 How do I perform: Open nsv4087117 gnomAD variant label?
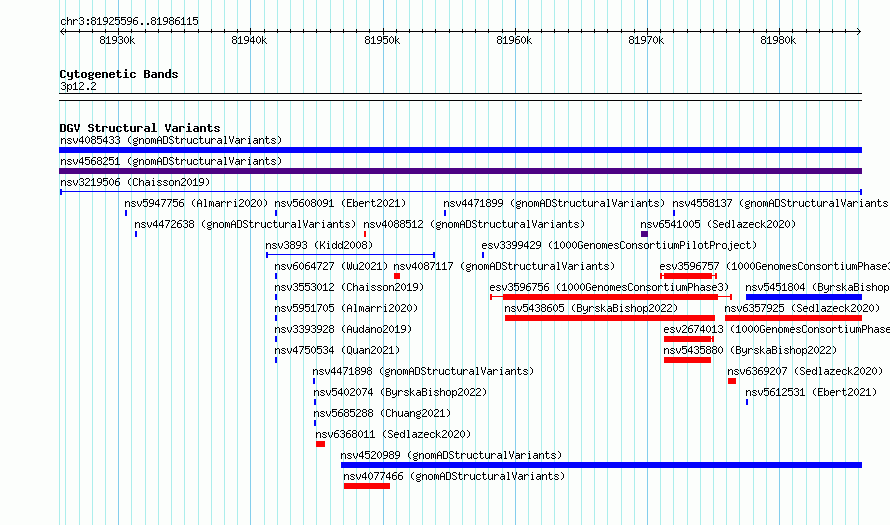click(x=504, y=266)
